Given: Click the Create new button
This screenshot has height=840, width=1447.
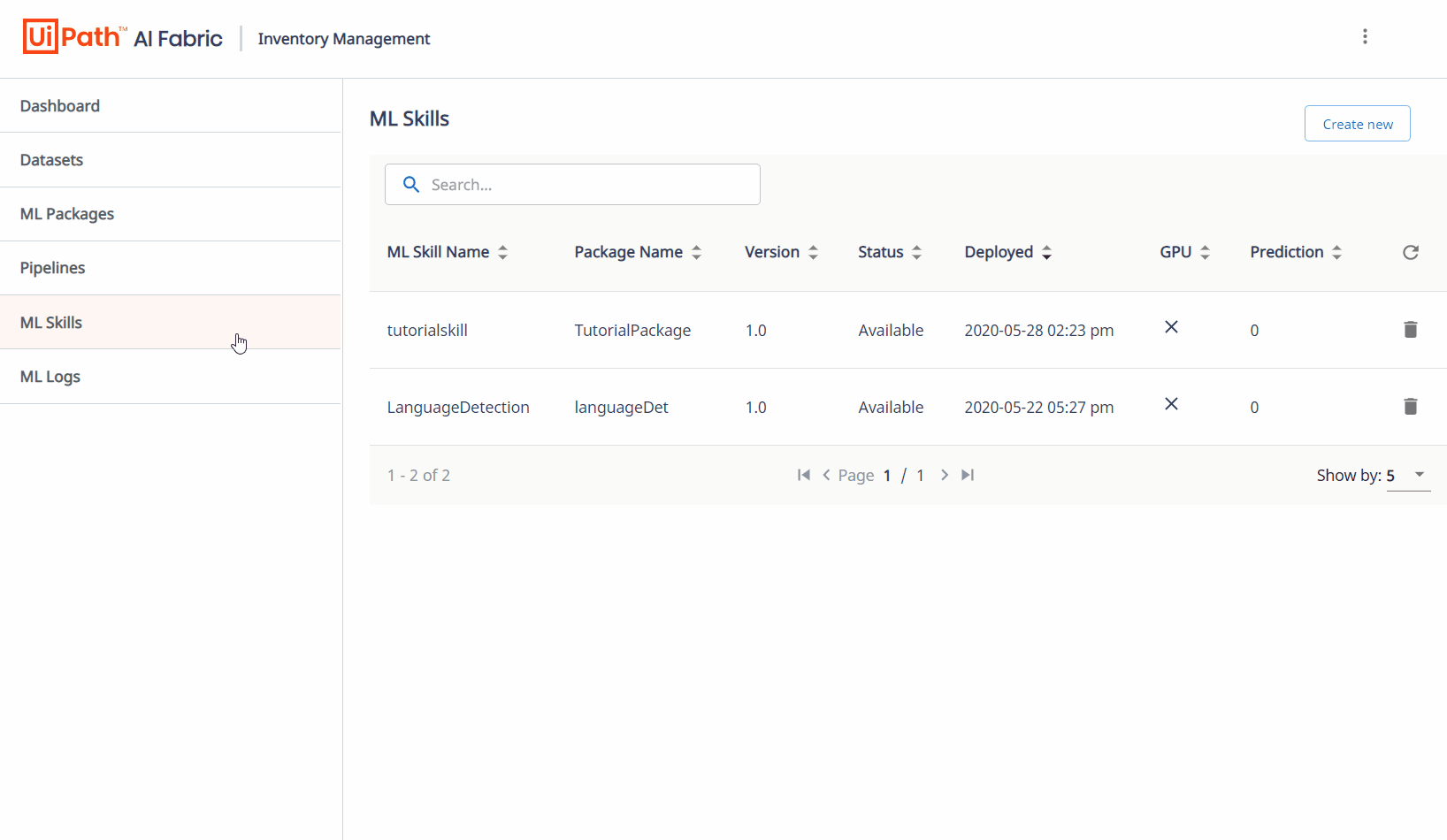Looking at the screenshot, I should [1357, 123].
